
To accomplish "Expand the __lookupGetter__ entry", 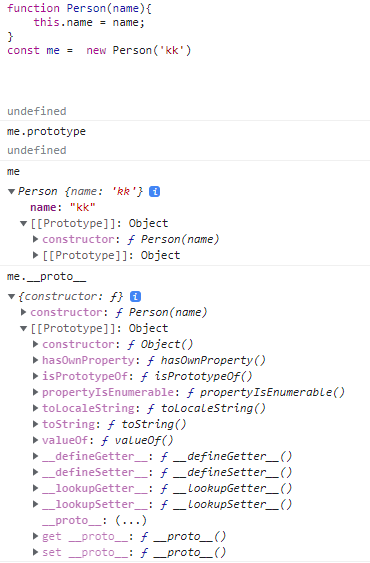I will coord(35,488).
